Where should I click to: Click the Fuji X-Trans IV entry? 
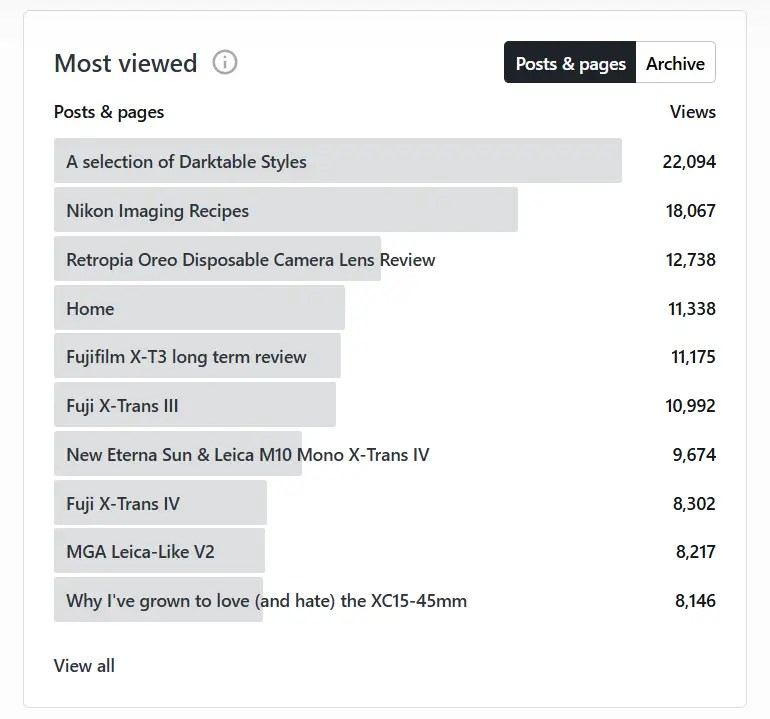tap(123, 504)
